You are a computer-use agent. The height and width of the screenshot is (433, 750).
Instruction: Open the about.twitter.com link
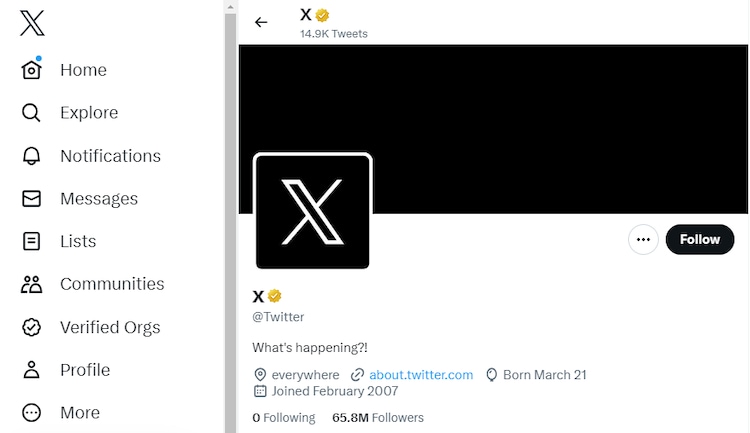[420, 375]
